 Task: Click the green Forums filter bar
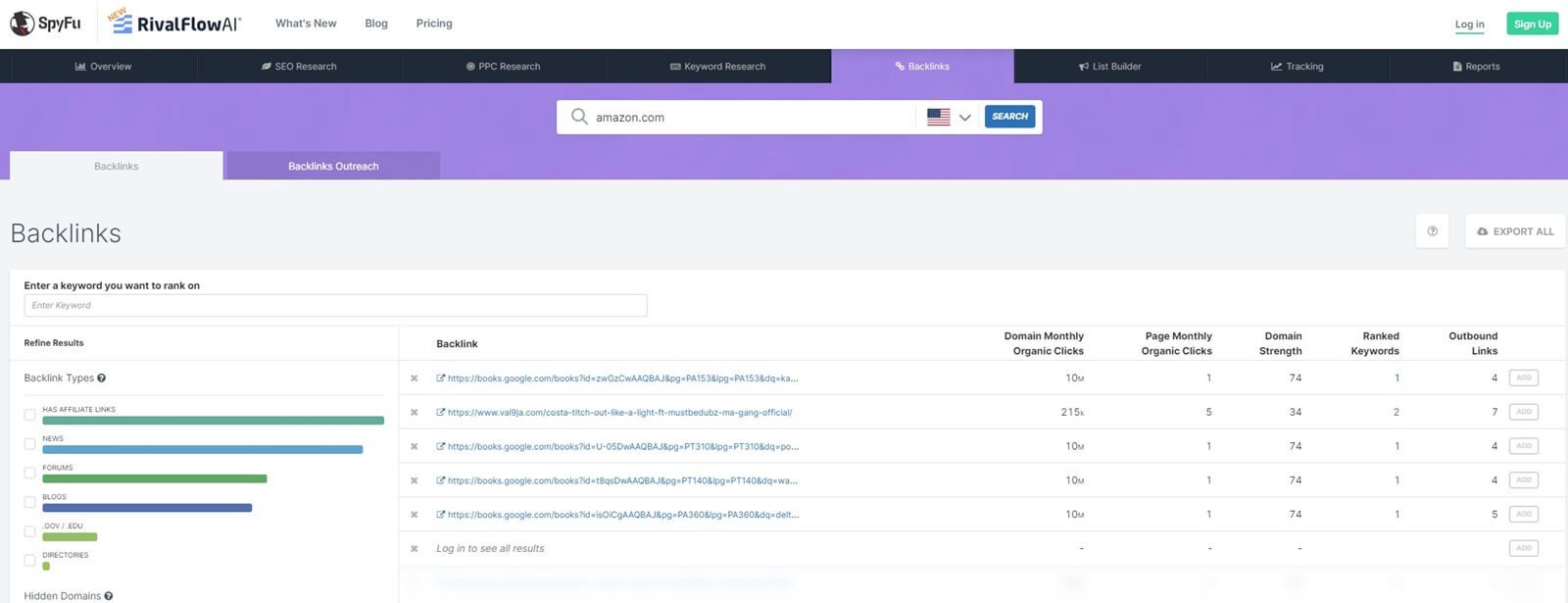pos(154,479)
